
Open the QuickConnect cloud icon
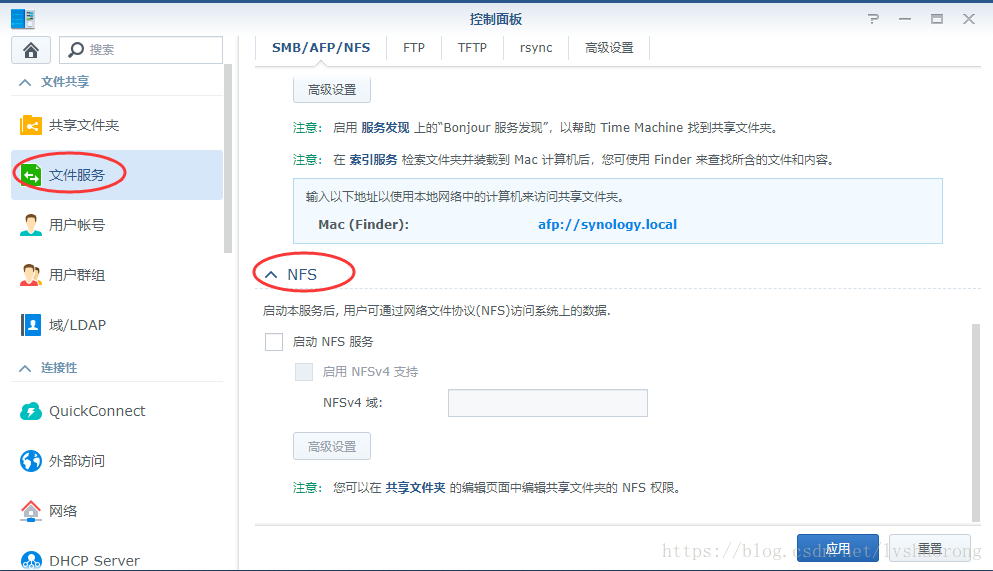coord(30,411)
